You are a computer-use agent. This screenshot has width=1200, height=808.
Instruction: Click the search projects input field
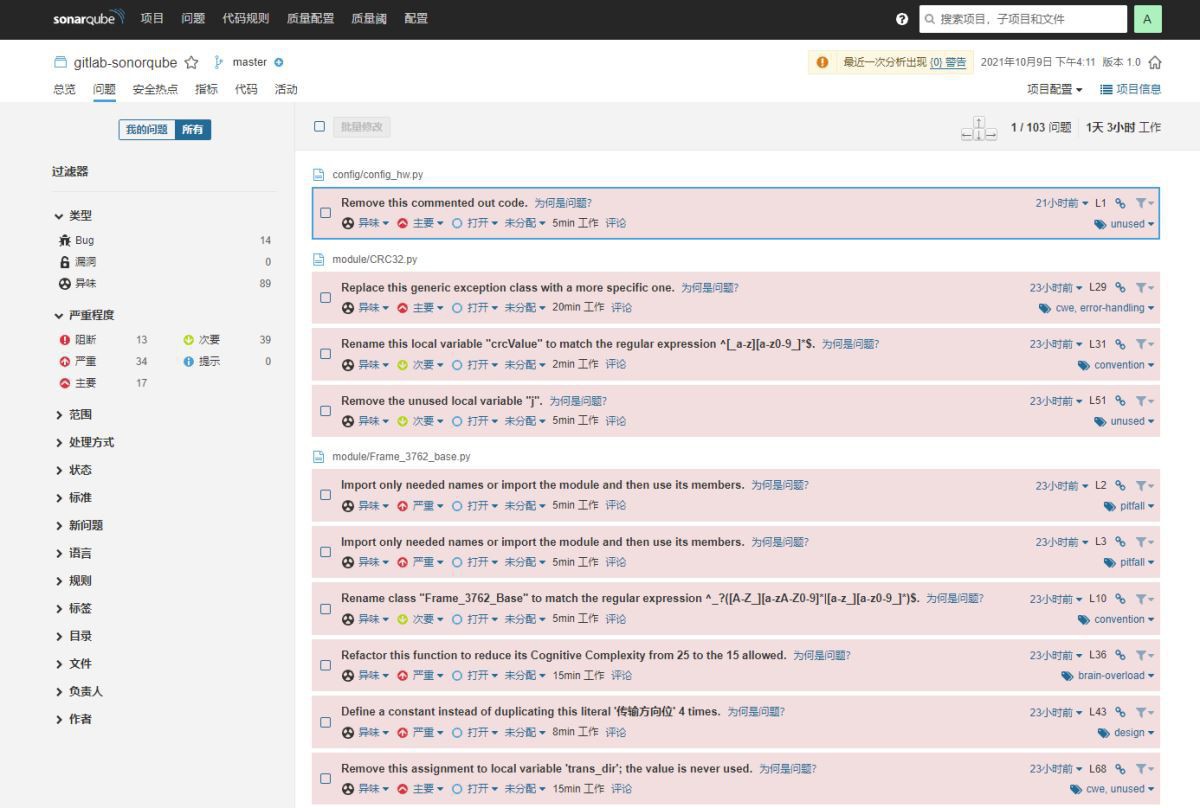click(1023, 19)
